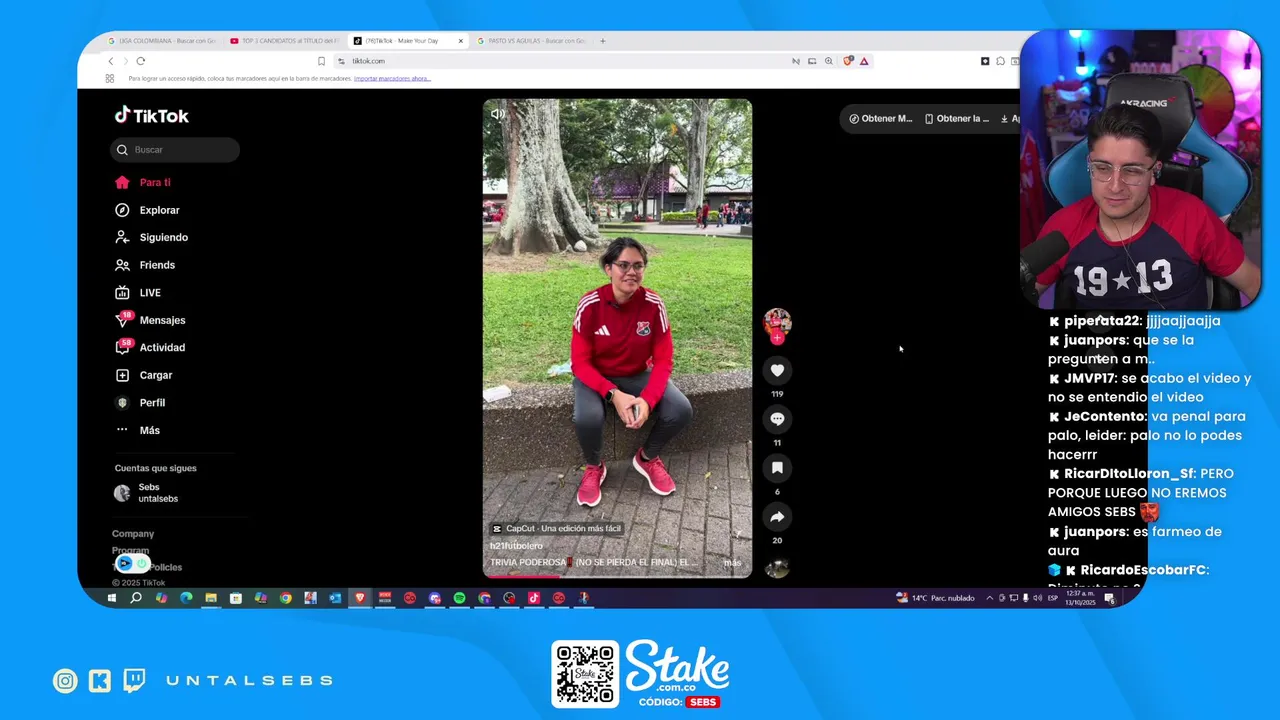Expand the Program footer section

[130, 551]
